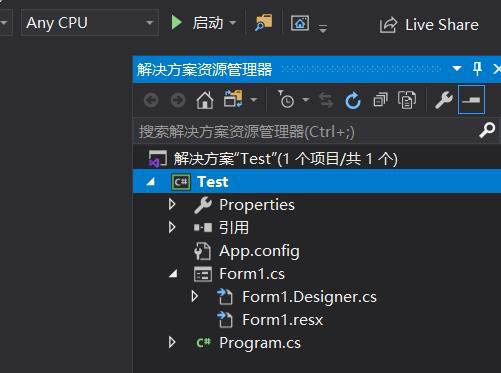
Task: Select Form1.Designer.cs in the tree
Action: point(309,297)
